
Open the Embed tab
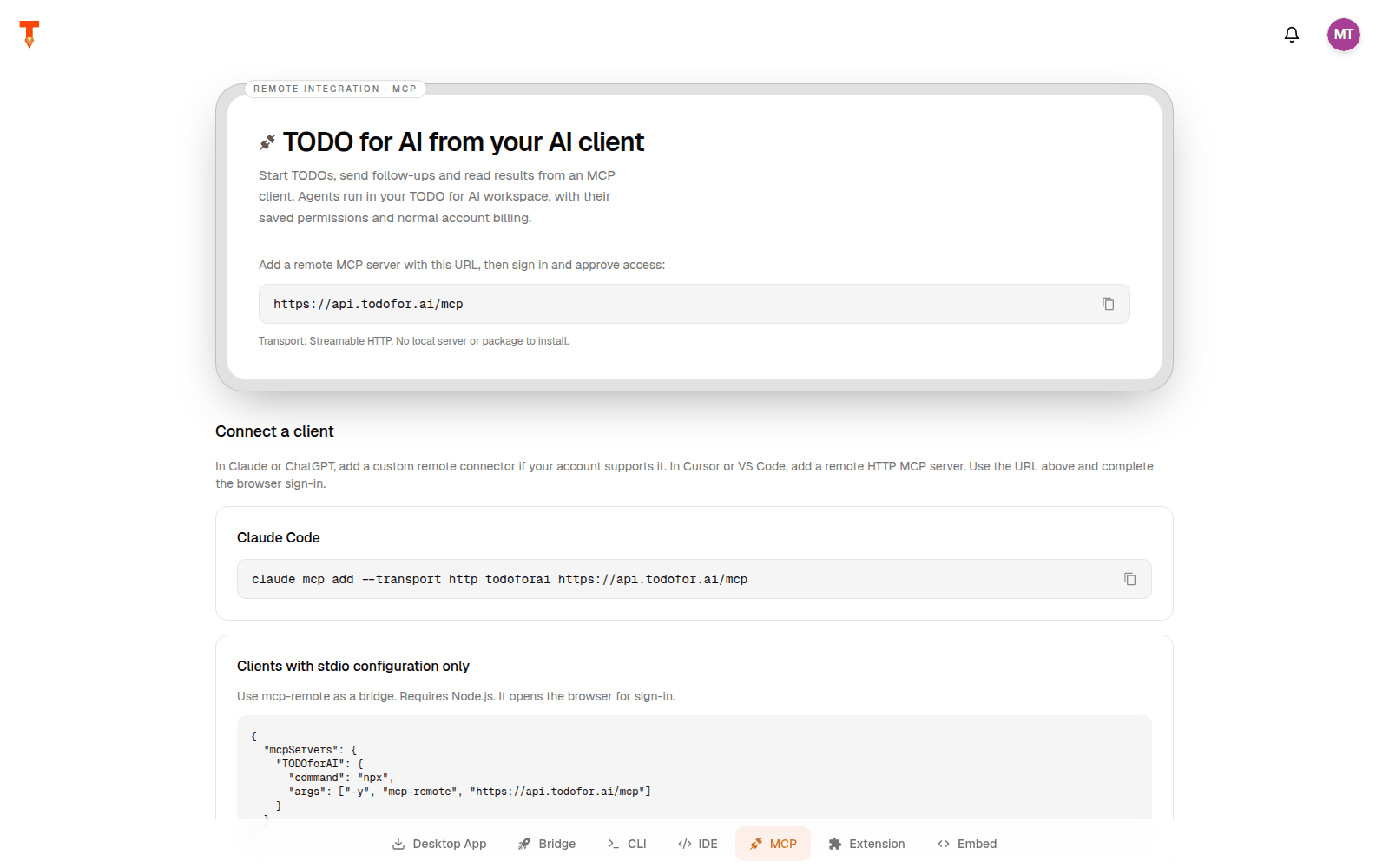coord(967,844)
